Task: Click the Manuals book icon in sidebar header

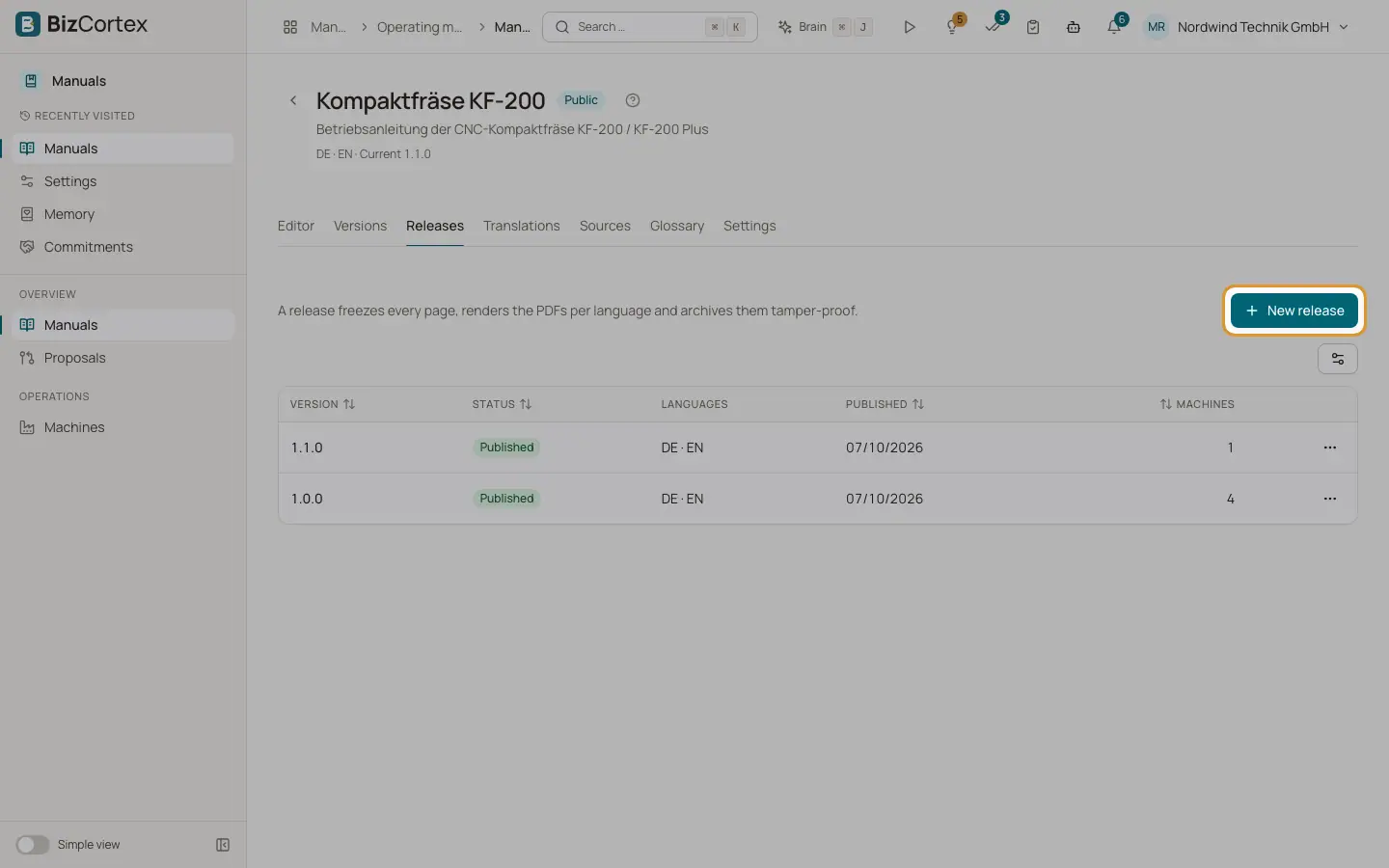Action: pos(31,81)
